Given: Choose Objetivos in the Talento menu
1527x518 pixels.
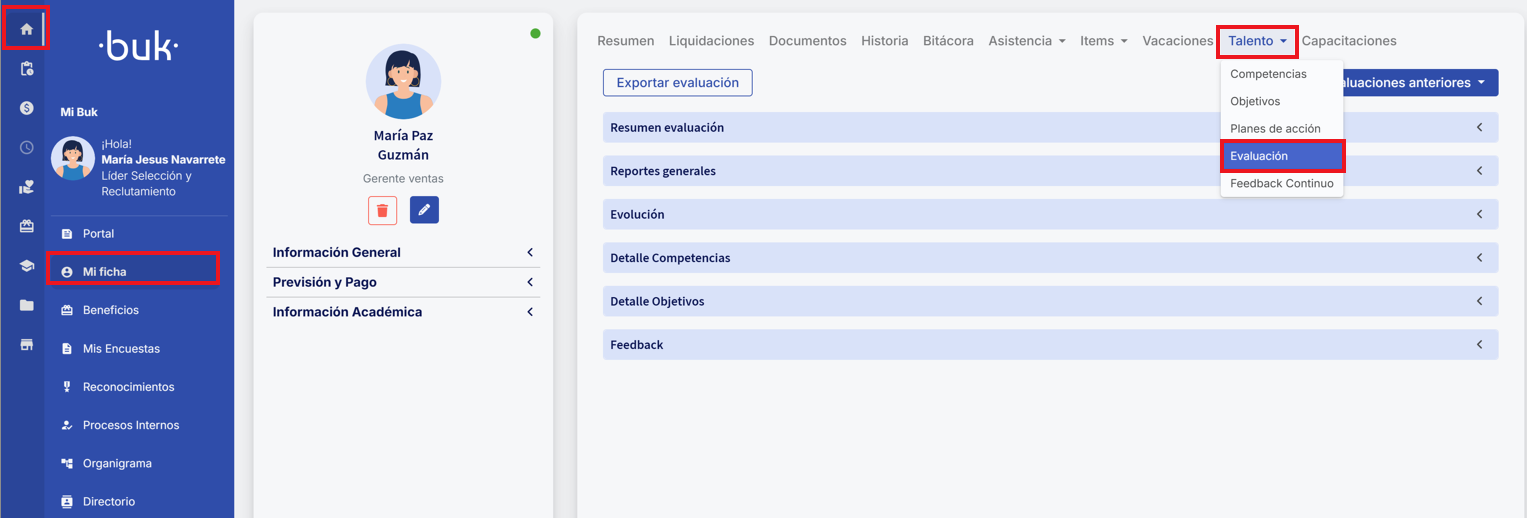Looking at the screenshot, I should pyautogui.click(x=1255, y=101).
